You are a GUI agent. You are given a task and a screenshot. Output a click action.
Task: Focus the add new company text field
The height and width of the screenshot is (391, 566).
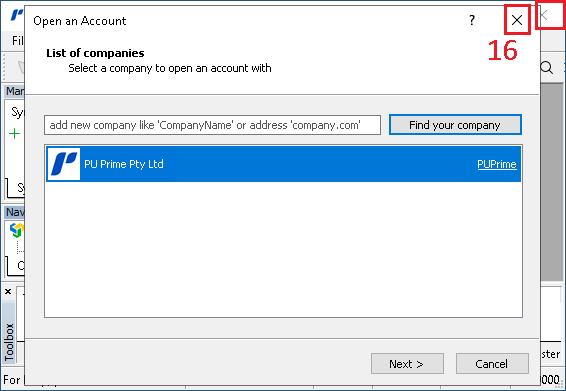tap(212, 125)
